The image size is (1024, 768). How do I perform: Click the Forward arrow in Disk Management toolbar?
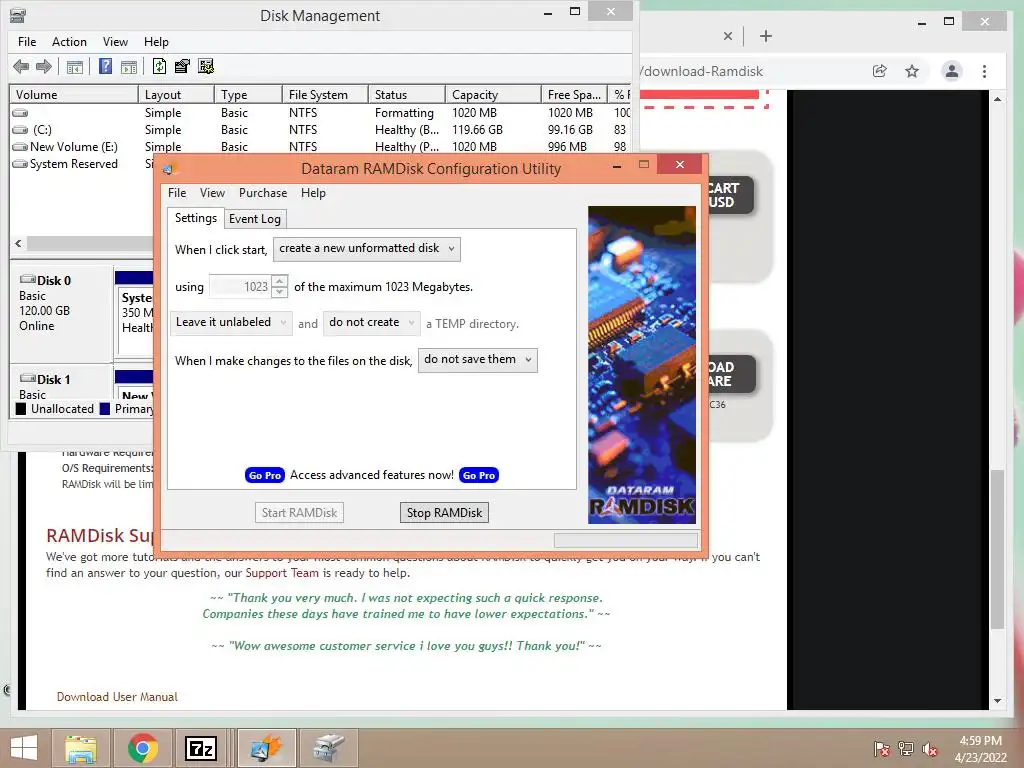(44, 66)
